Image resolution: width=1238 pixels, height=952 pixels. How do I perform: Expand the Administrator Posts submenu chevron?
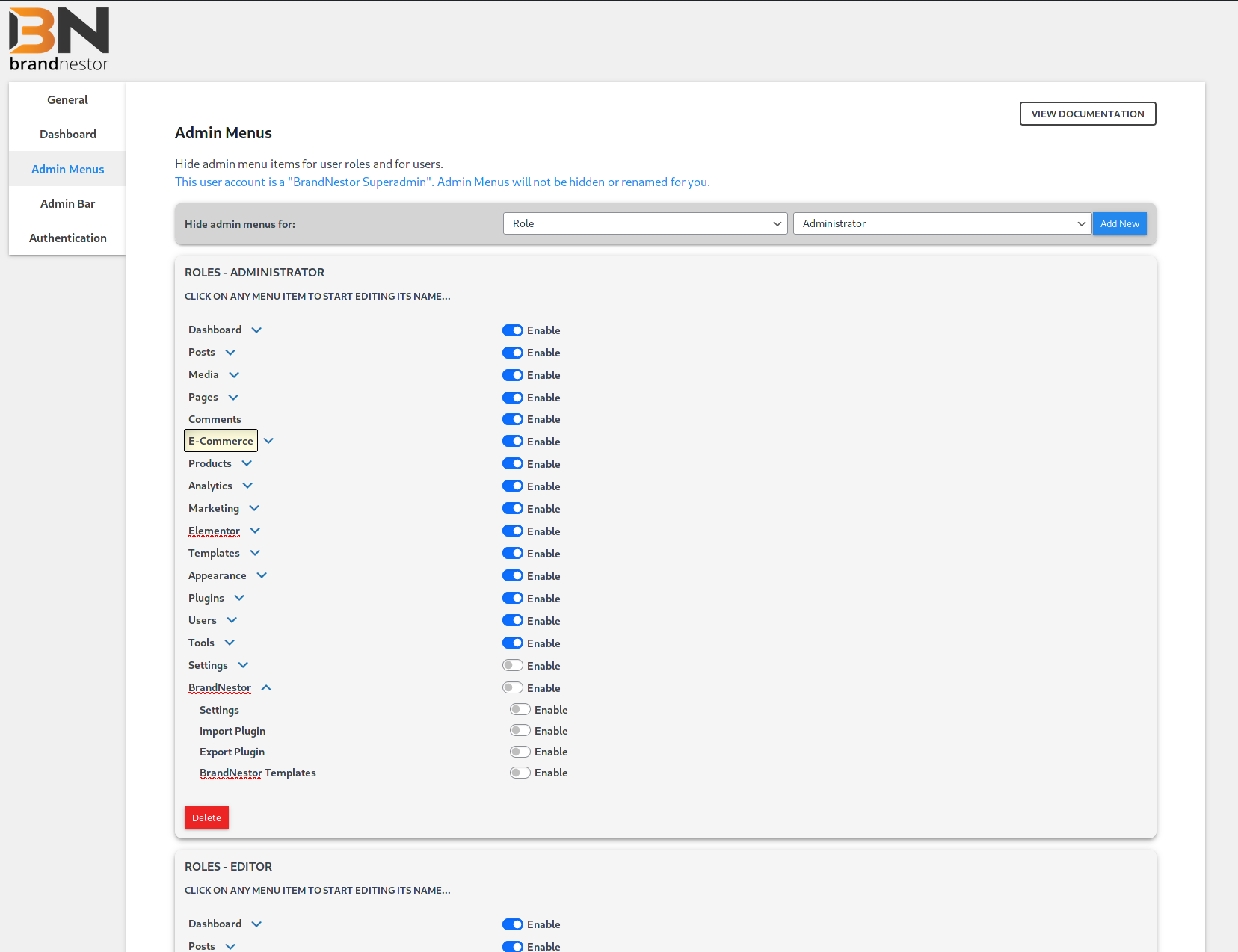coord(230,352)
